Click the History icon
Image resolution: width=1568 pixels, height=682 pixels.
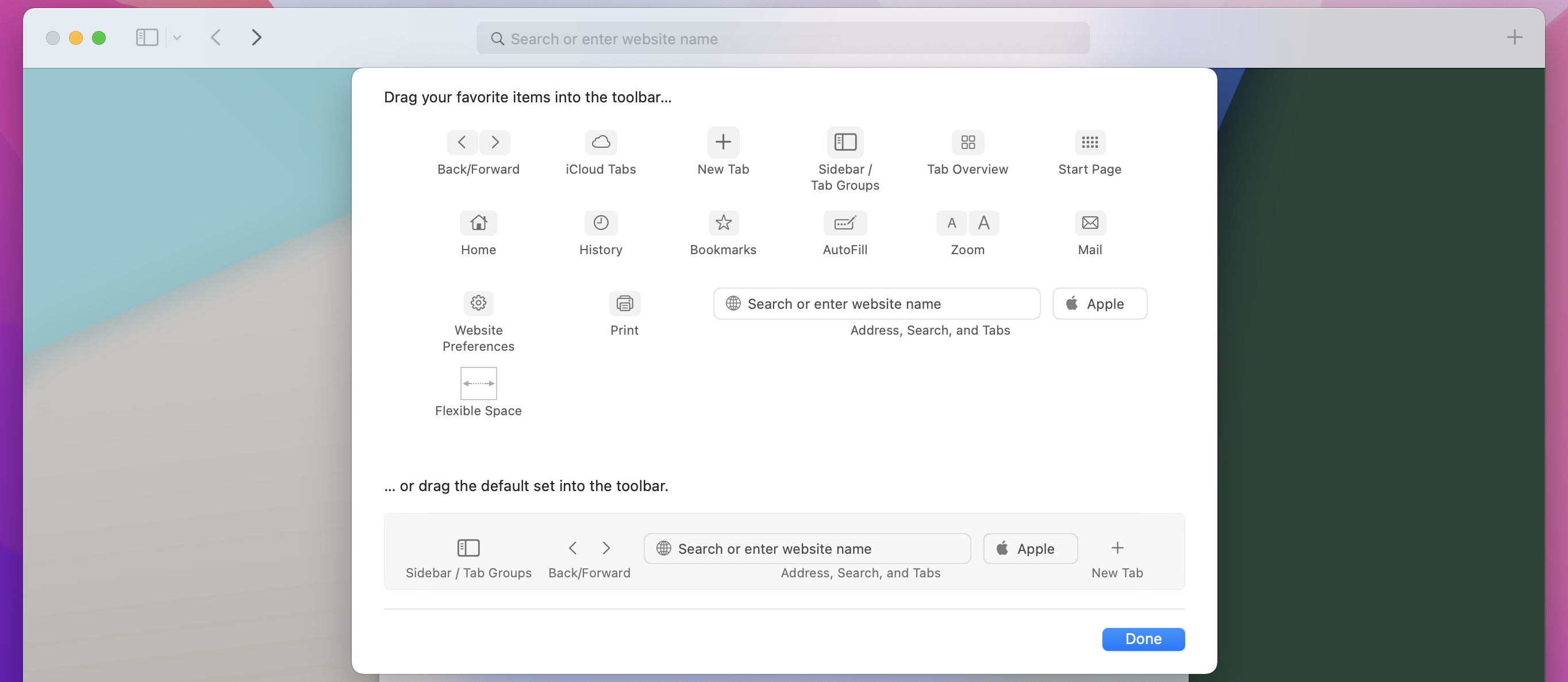click(601, 222)
